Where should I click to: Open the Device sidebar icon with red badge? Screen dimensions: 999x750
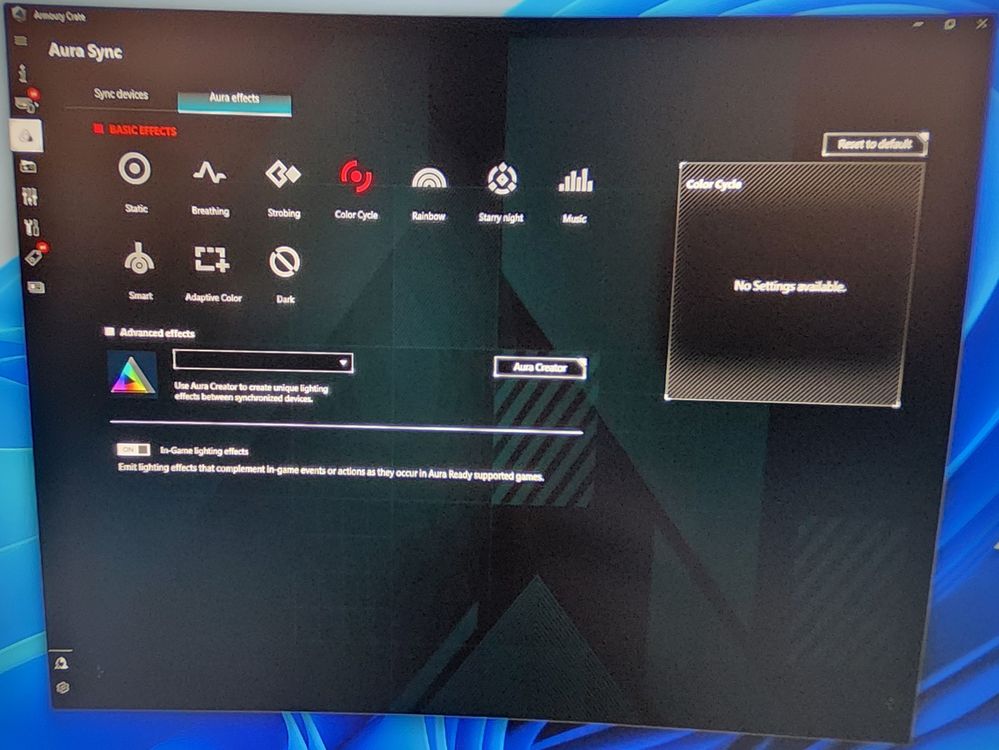point(27,102)
